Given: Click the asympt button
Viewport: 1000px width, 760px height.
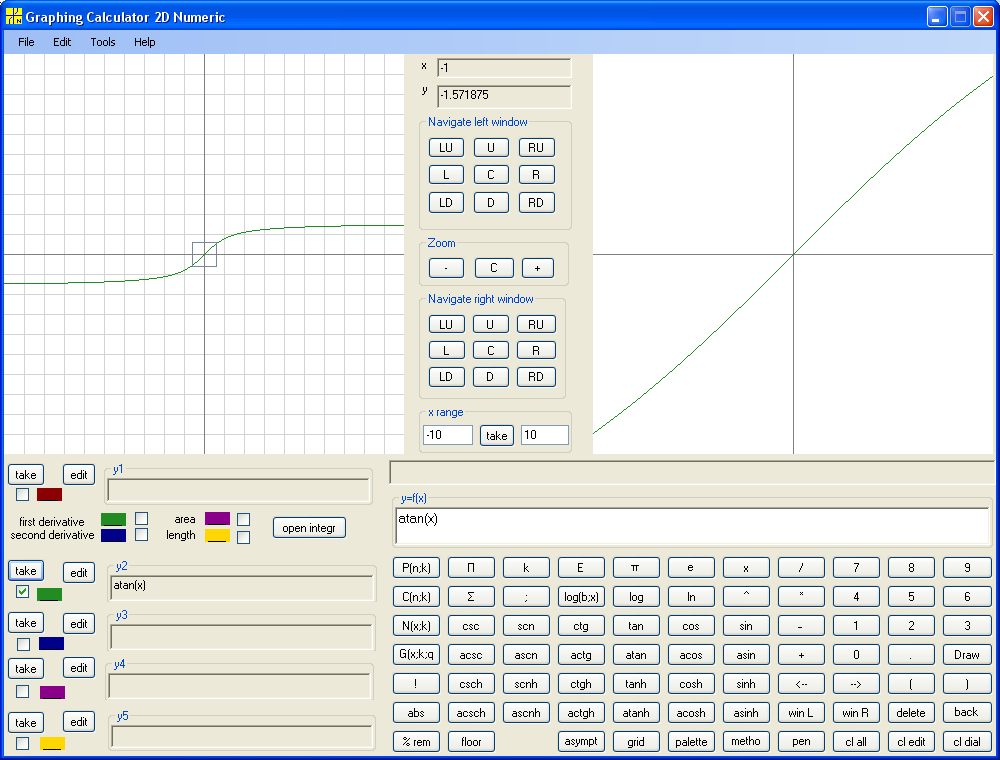Looking at the screenshot, I should pyautogui.click(x=581, y=742).
